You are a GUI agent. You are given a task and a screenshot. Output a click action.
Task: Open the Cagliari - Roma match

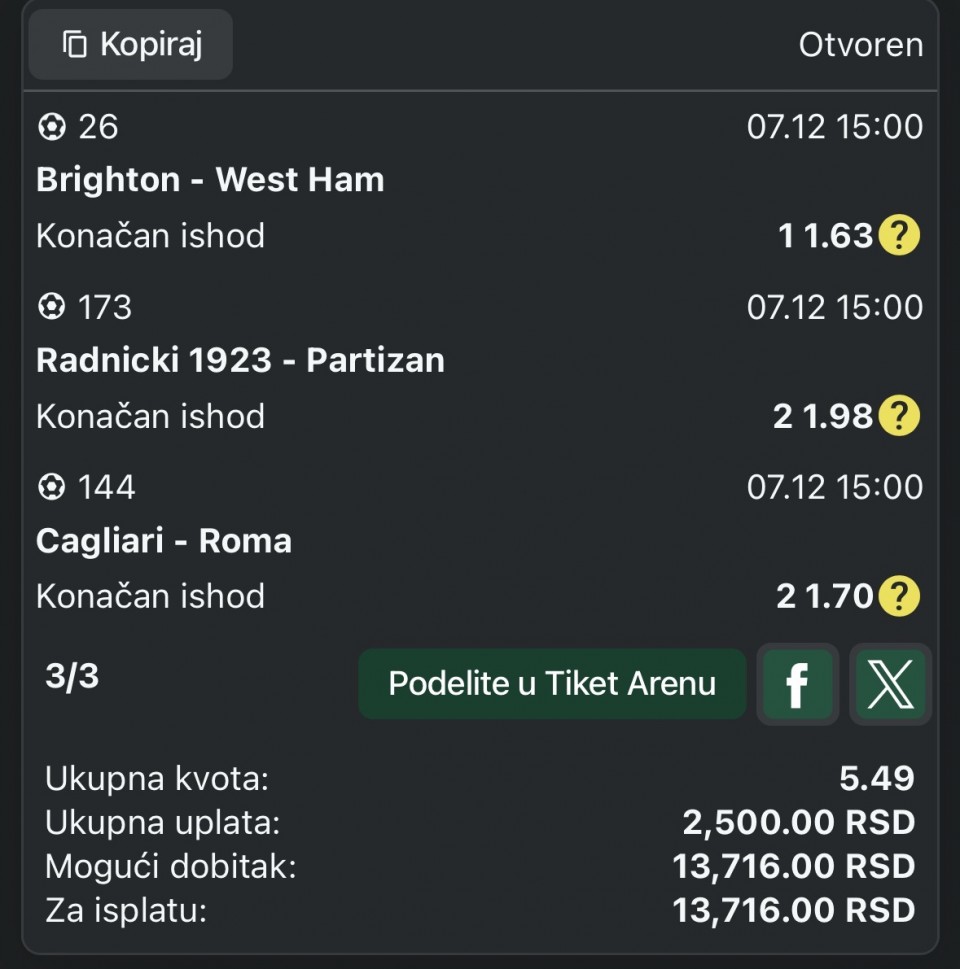click(164, 540)
